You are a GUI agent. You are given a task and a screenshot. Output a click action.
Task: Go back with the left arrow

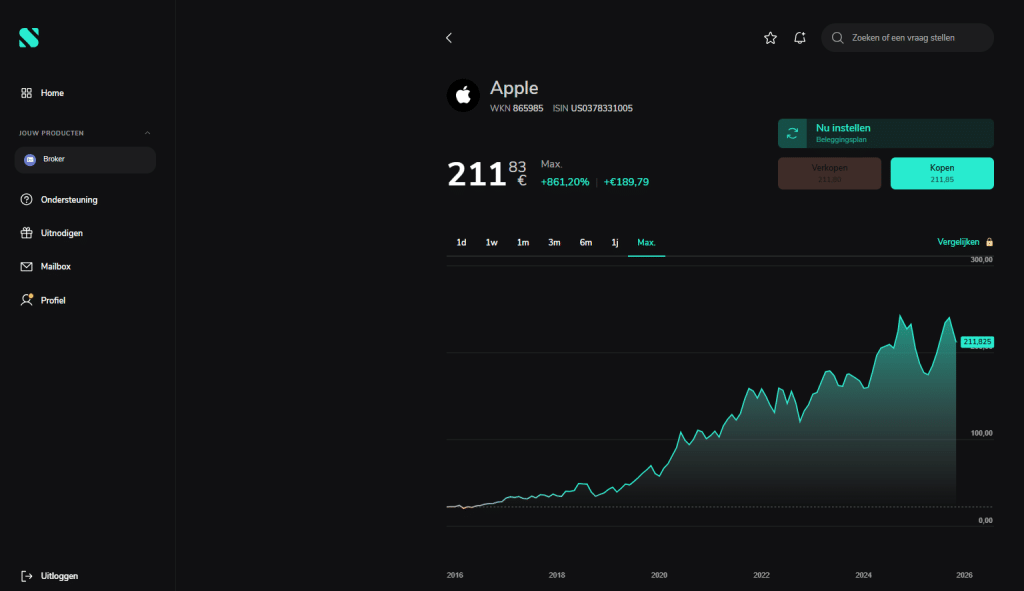pyautogui.click(x=449, y=38)
